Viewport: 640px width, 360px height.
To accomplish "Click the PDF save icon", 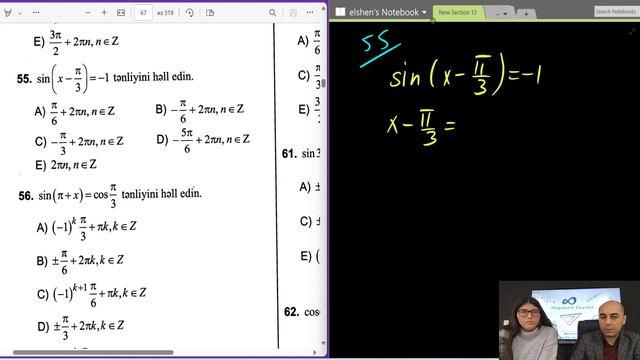I will [x=293, y=13].
